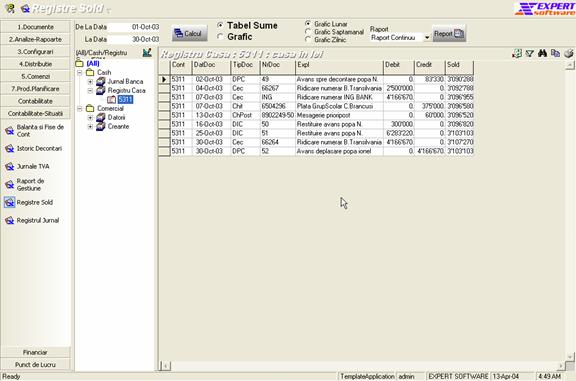Viewport: 576px width, 381px height.
Task: Click the (All) root folder icon
Action: (x=79, y=64)
